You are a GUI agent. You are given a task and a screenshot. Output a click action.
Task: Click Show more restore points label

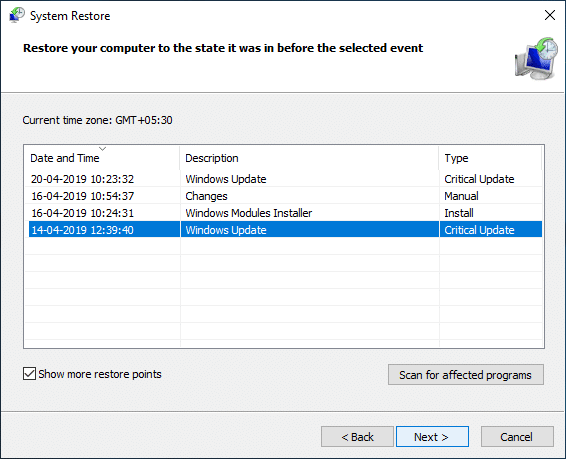click(100, 374)
